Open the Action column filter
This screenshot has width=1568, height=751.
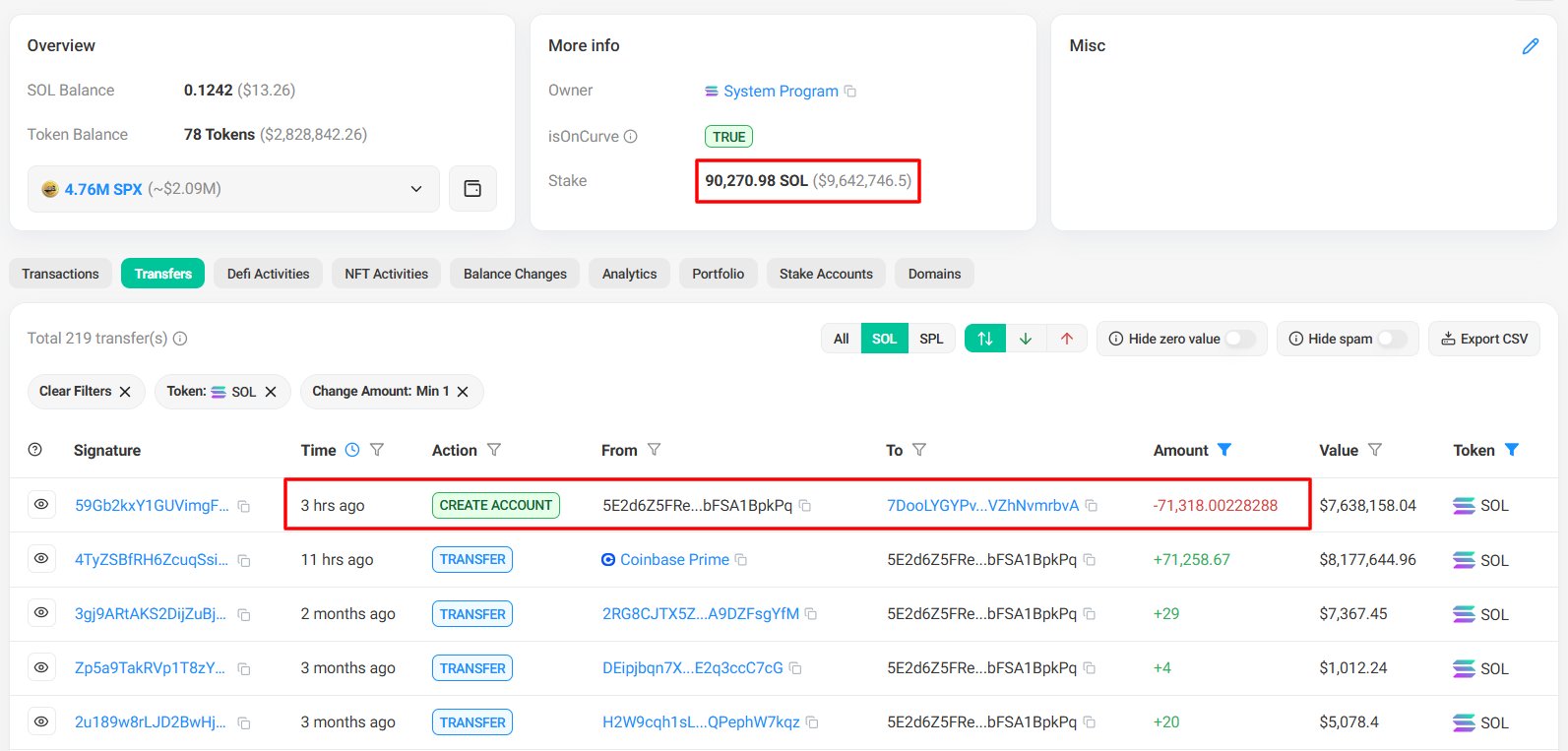494,450
